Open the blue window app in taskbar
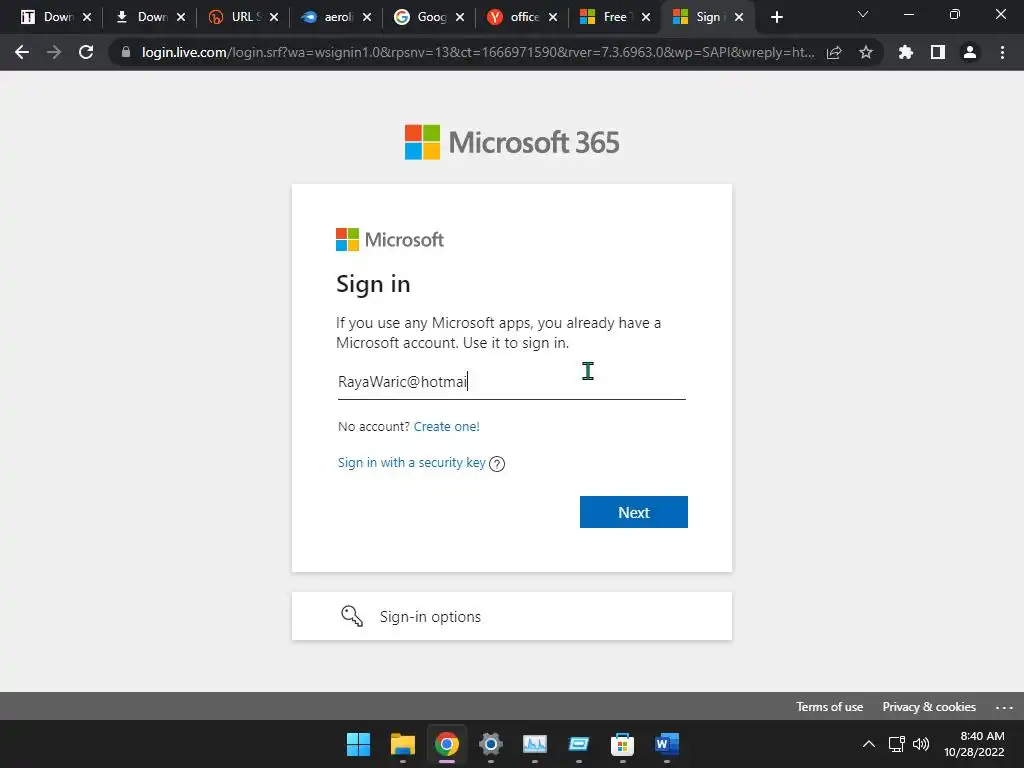 click(579, 744)
